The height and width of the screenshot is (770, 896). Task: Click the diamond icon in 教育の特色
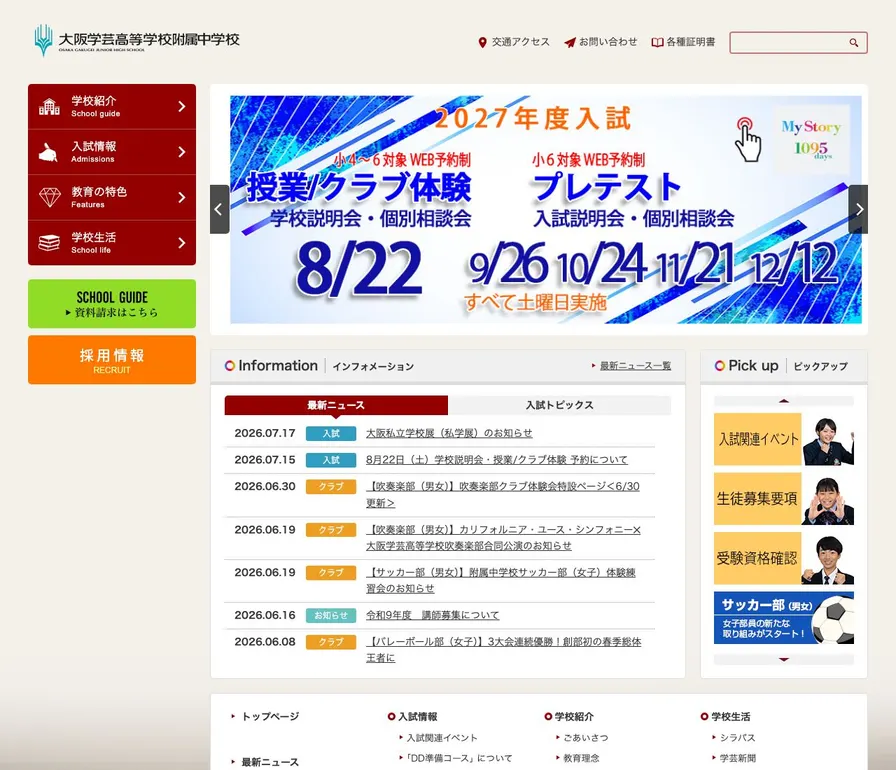click(x=50, y=198)
